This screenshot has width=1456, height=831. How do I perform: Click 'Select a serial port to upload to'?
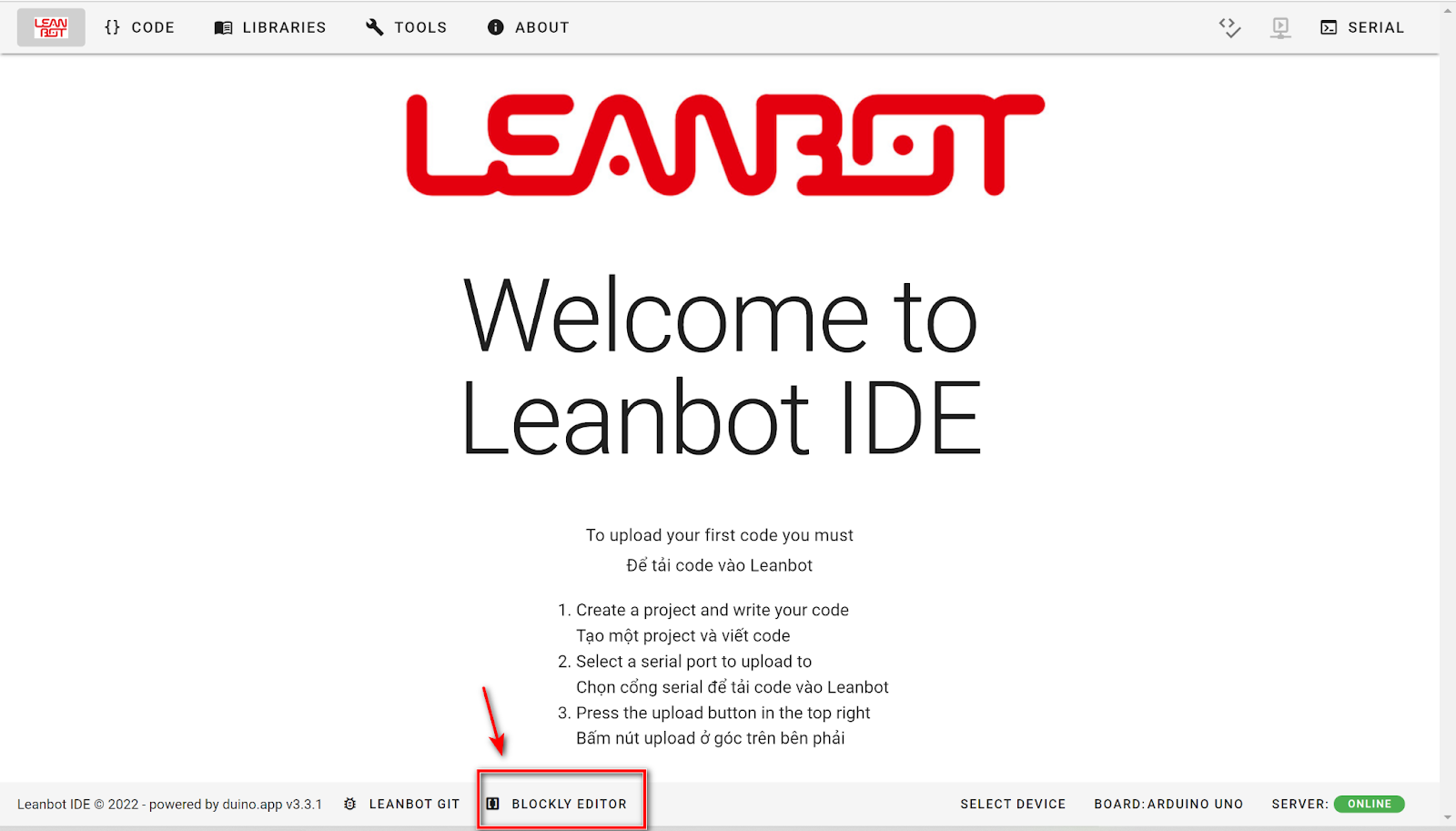(x=693, y=662)
